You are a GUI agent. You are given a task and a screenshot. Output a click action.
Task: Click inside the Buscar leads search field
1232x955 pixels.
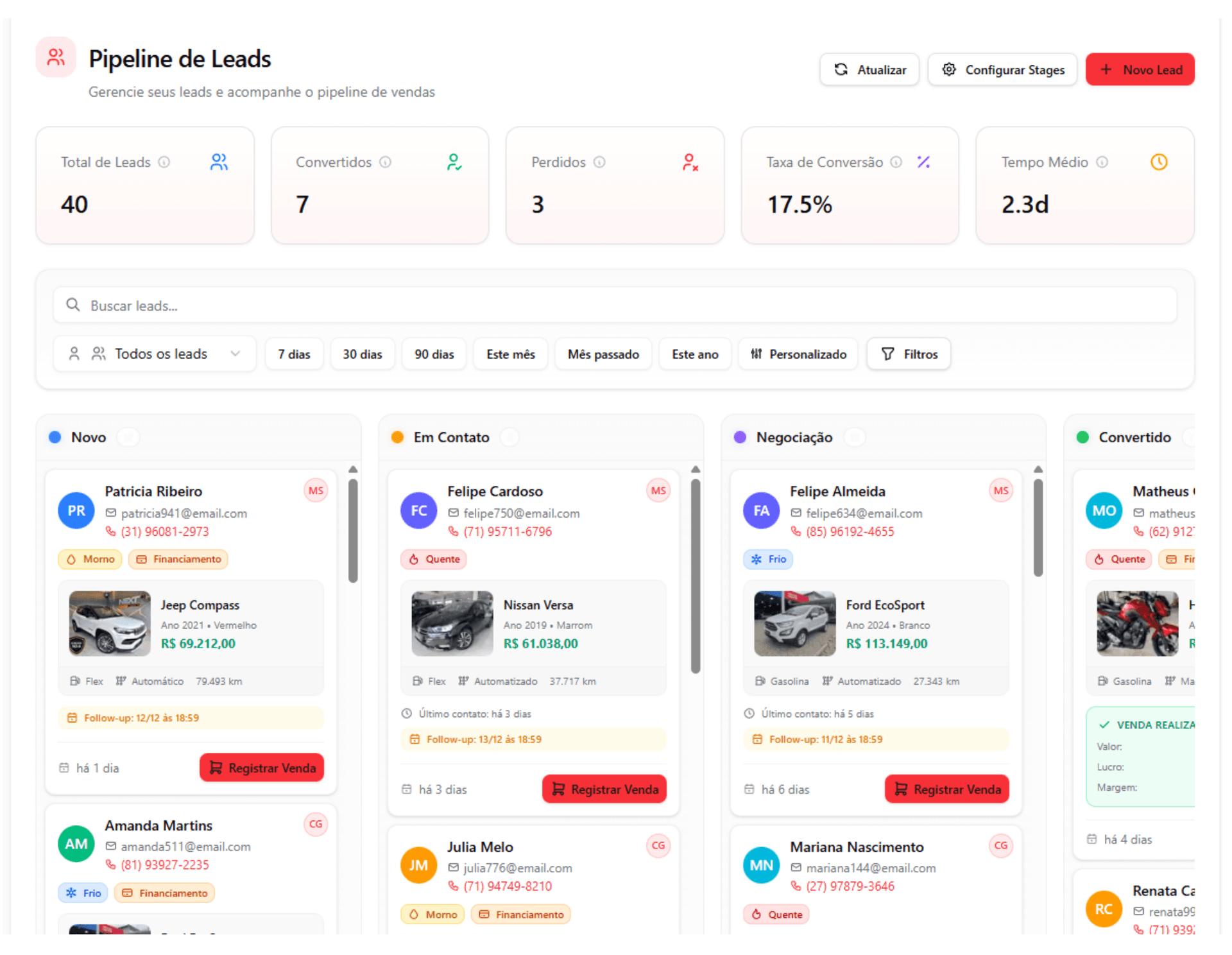tap(321, 305)
